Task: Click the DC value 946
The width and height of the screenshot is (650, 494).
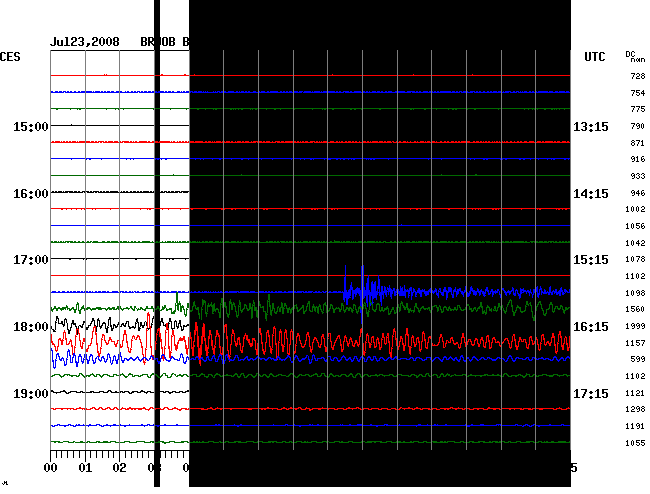Action: point(638,193)
